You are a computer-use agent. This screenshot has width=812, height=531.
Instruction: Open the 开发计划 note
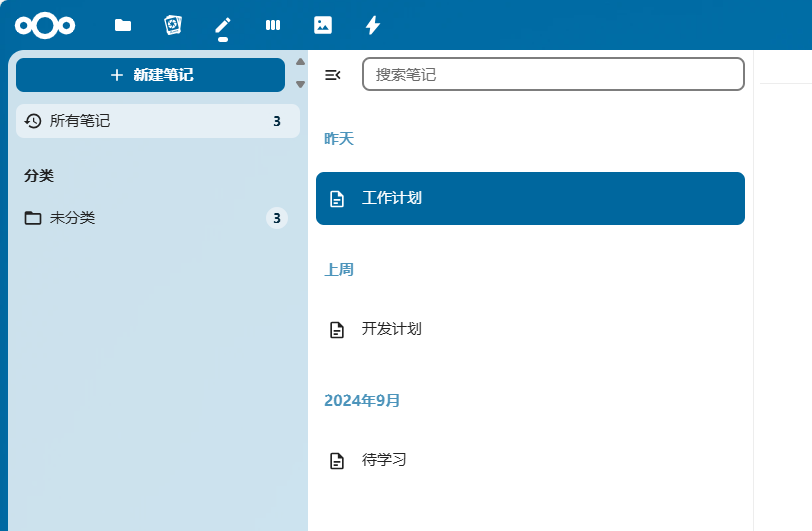pos(530,329)
